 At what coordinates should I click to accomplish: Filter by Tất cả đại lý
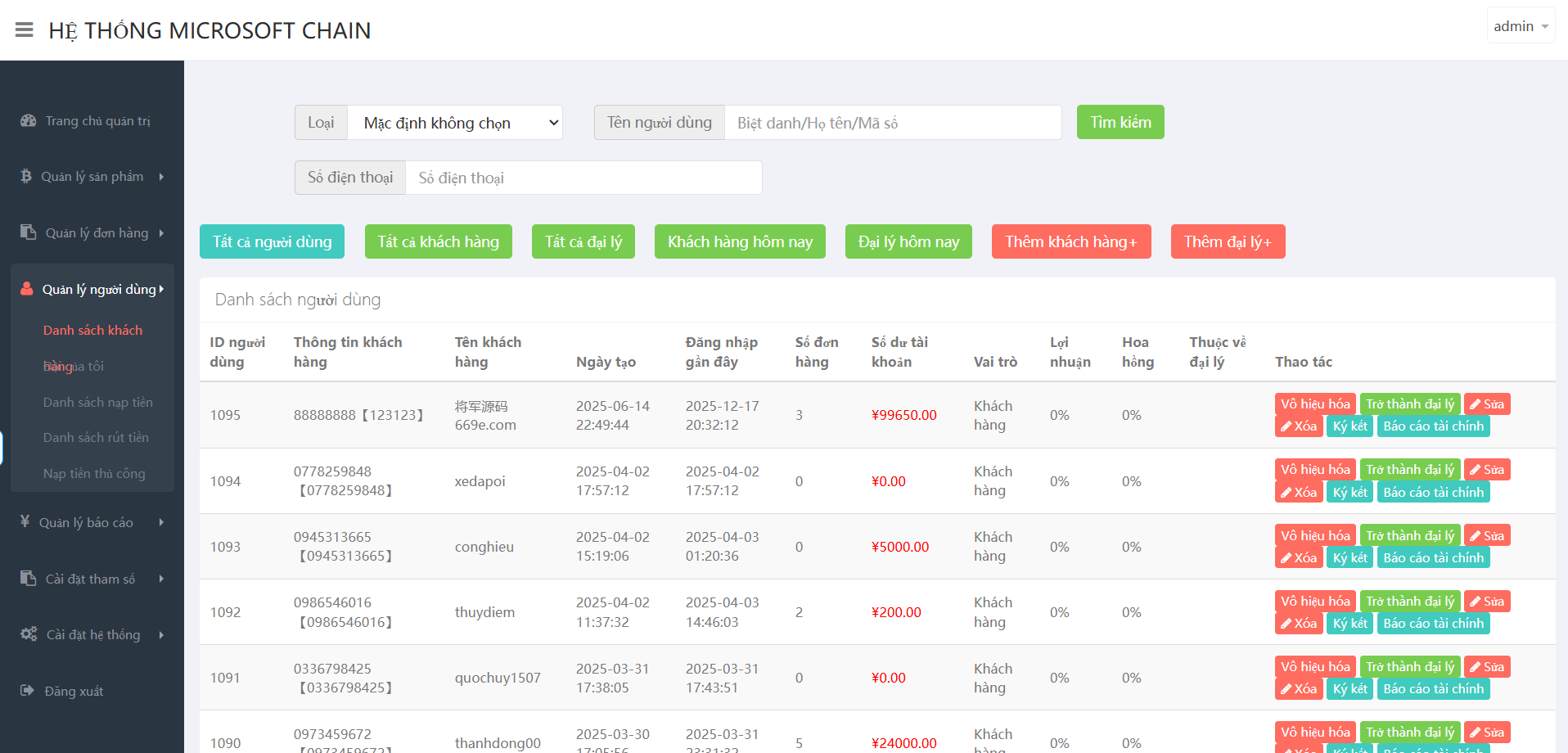(583, 241)
